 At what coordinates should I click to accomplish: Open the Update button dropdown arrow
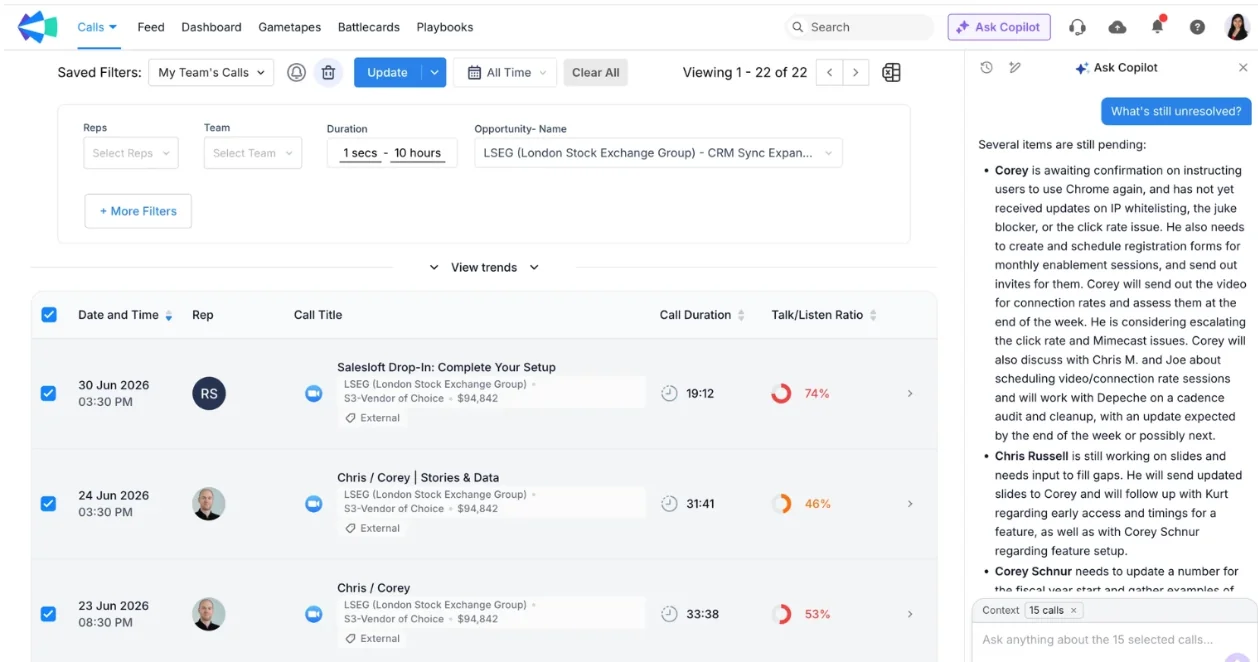(x=434, y=72)
